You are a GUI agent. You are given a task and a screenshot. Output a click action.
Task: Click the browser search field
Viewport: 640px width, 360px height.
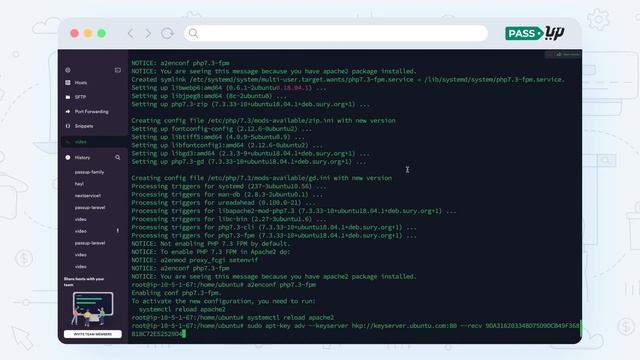click(336, 33)
